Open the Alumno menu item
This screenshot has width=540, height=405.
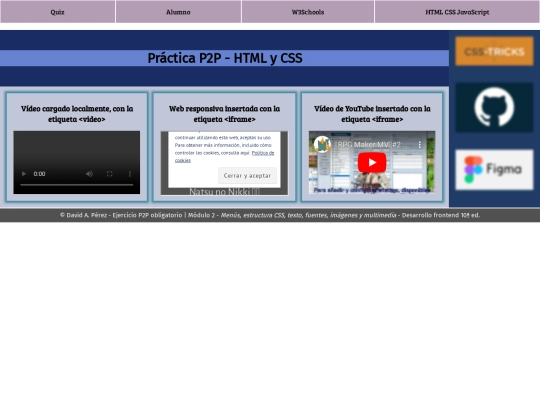pos(178,12)
